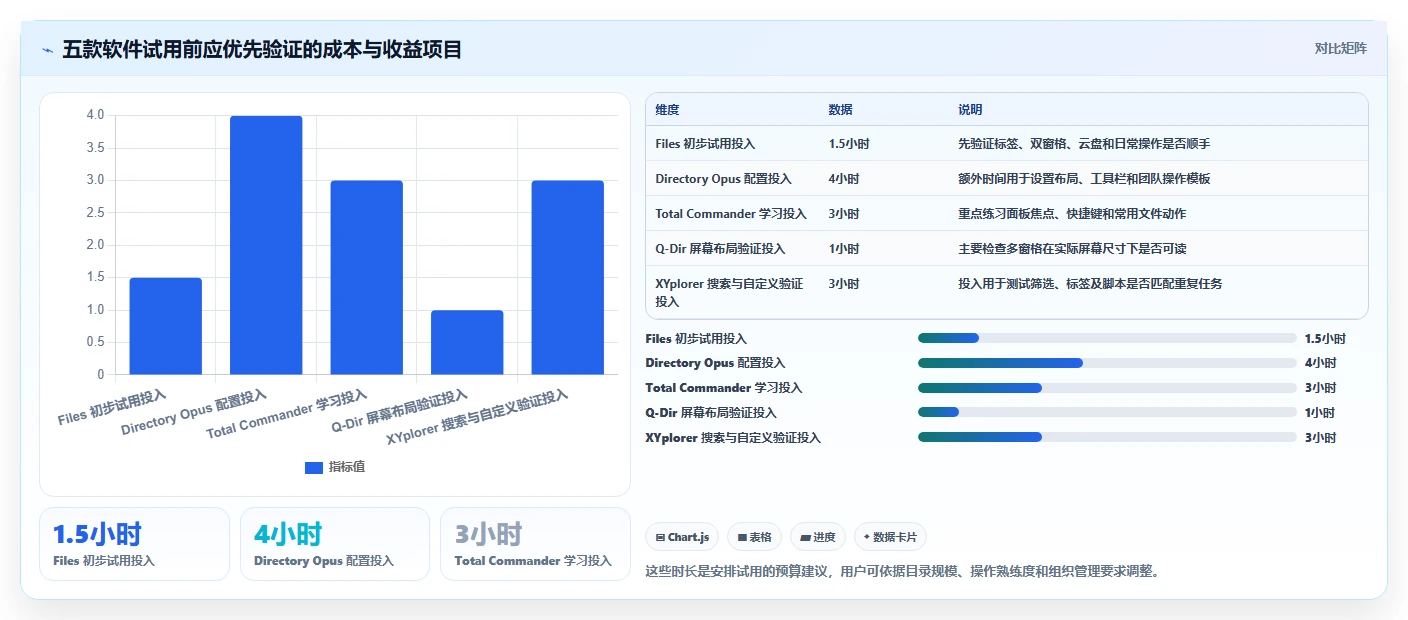Click the Directory Opus 配置投入 chart bar

pos(266,245)
